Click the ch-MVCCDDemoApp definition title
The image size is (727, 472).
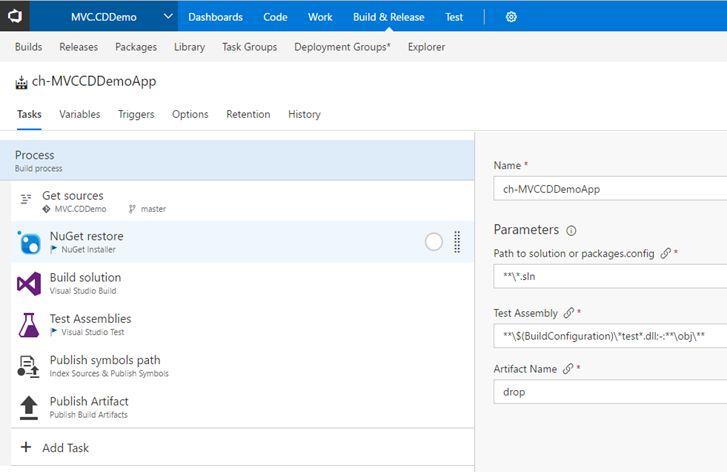[94, 81]
